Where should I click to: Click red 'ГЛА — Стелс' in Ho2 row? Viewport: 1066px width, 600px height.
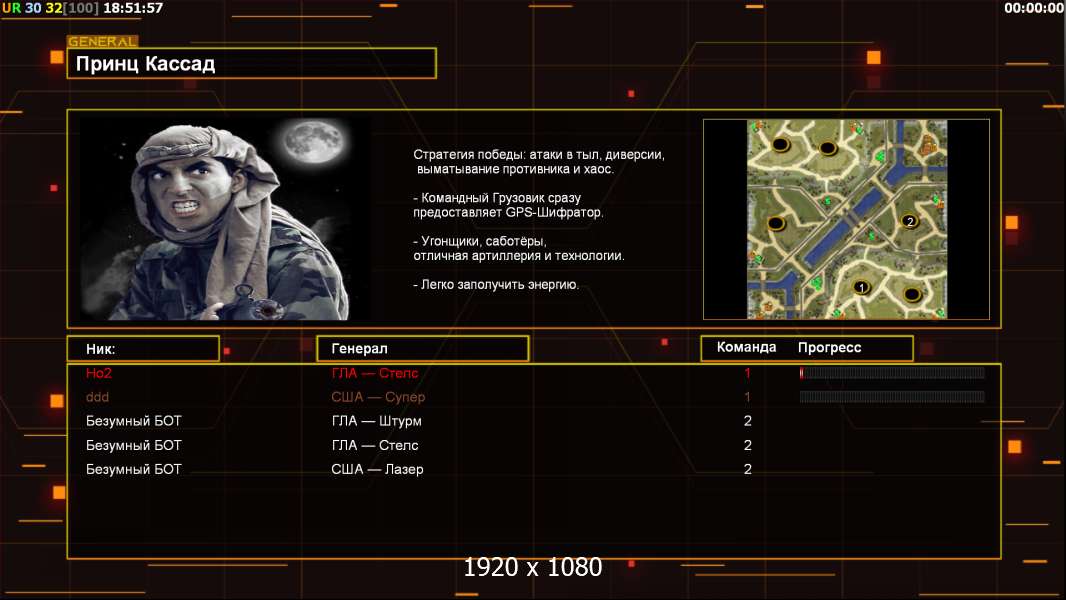[375, 373]
